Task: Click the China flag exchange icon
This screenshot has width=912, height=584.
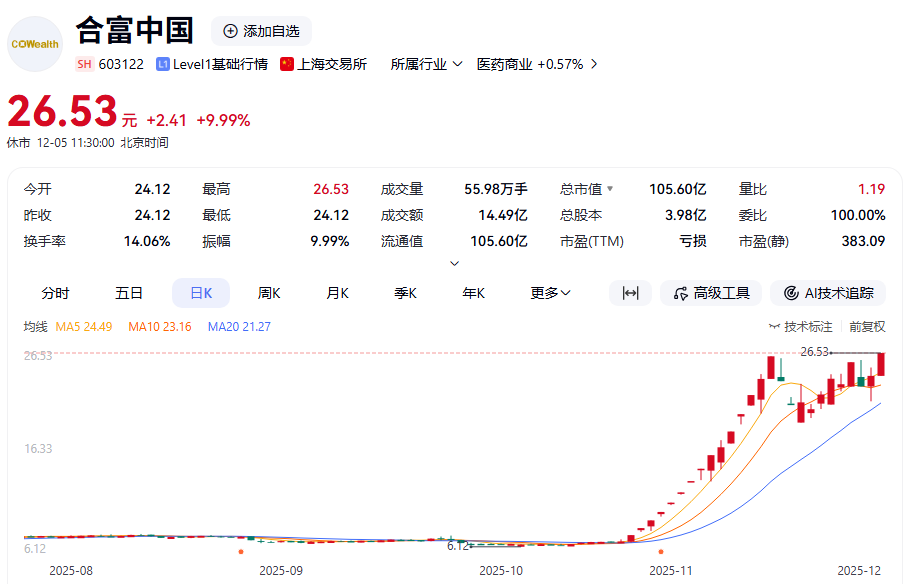Action: click(287, 64)
